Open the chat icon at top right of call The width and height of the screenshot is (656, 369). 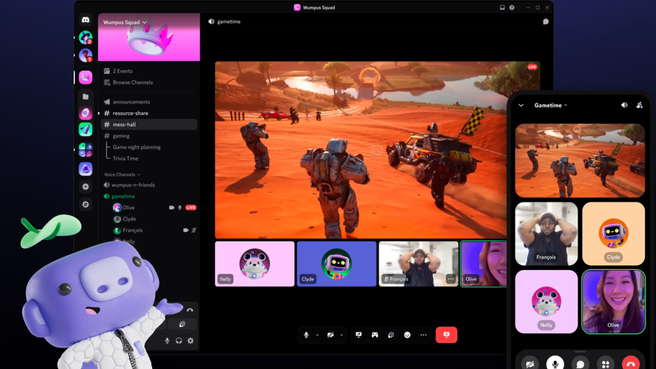[x=546, y=22]
